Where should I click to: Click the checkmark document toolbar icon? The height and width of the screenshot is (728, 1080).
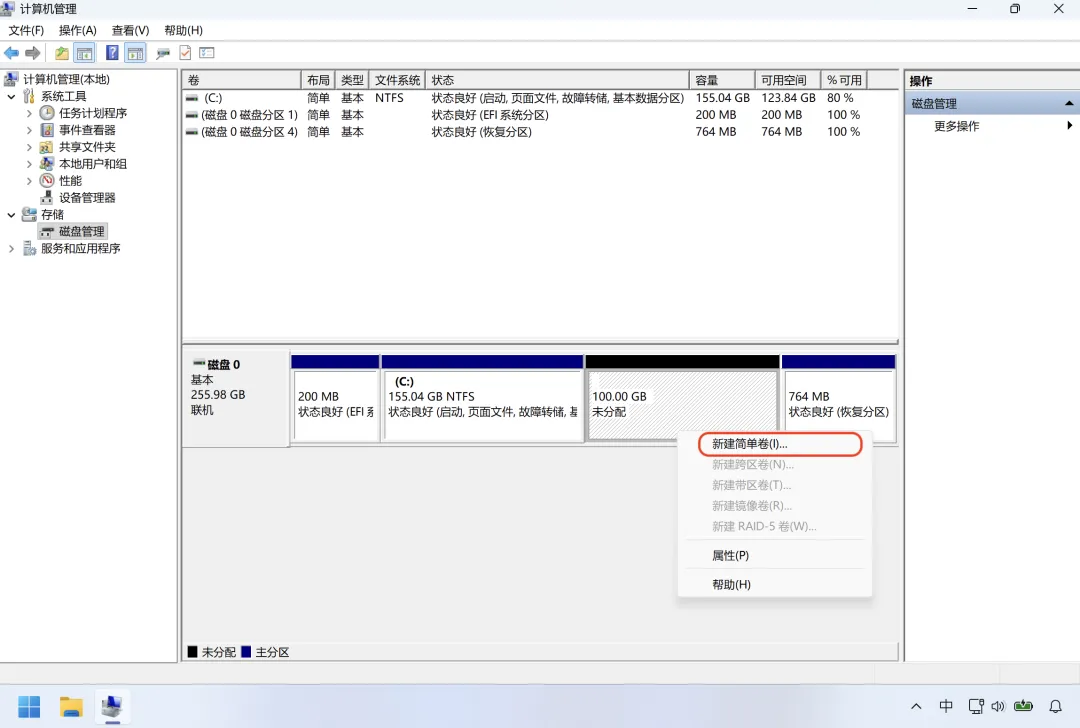pyautogui.click(x=184, y=52)
